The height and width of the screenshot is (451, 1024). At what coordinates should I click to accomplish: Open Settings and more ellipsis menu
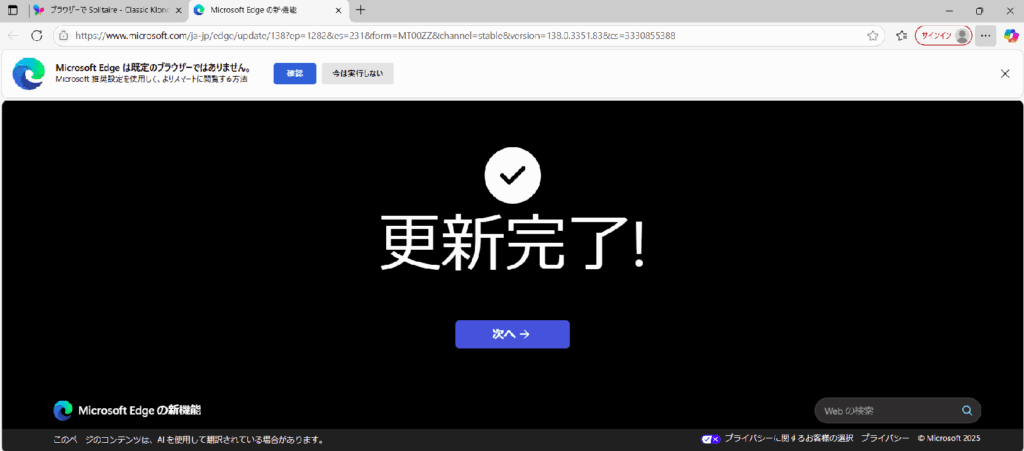click(x=986, y=35)
